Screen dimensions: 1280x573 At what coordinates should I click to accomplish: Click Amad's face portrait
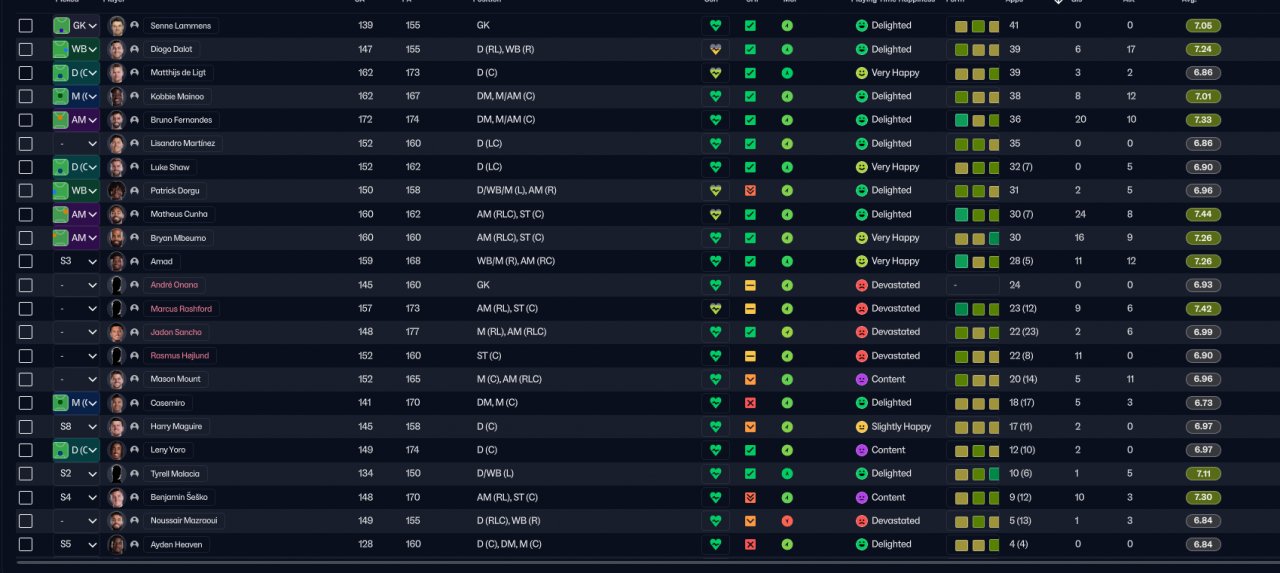117,261
